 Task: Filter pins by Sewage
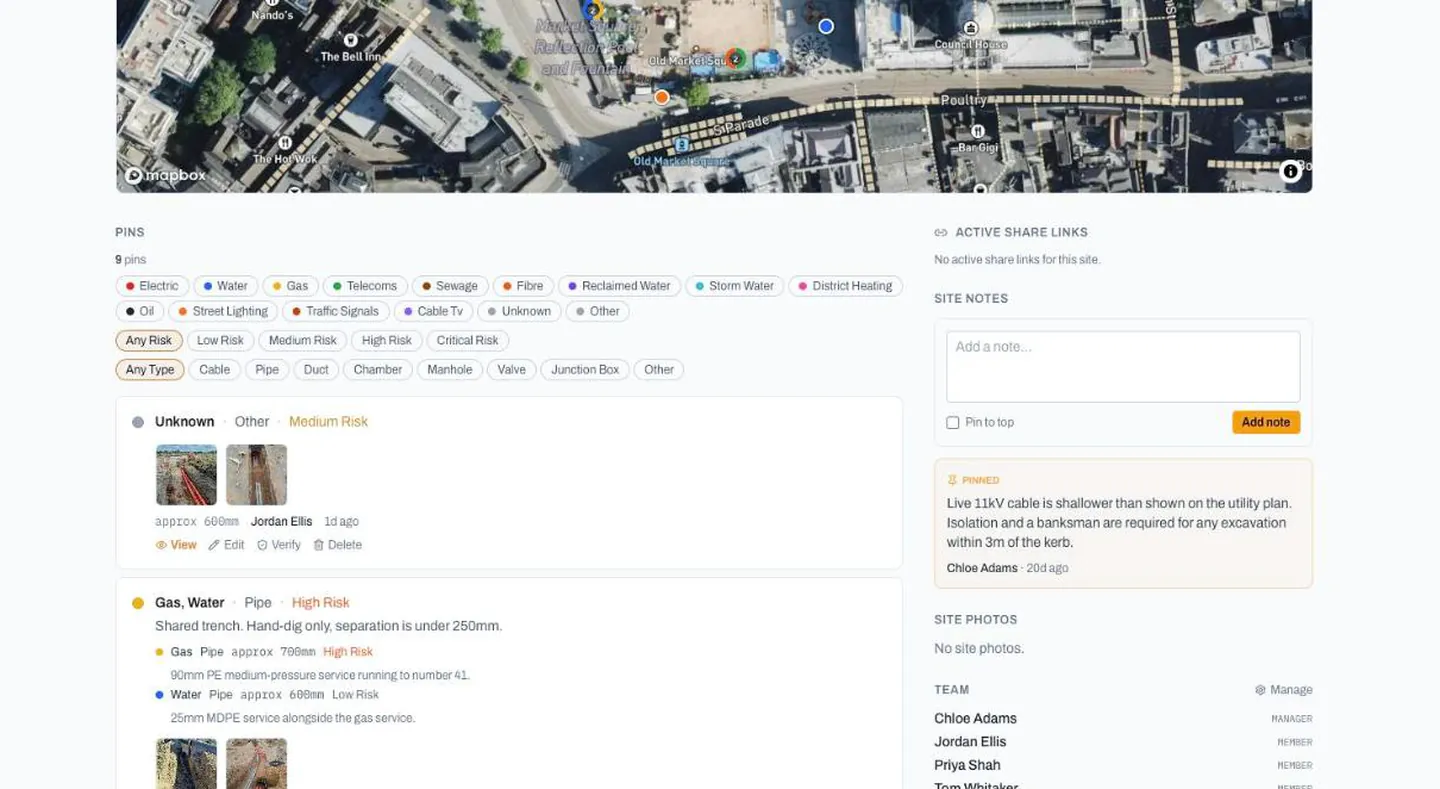coord(450,286)
